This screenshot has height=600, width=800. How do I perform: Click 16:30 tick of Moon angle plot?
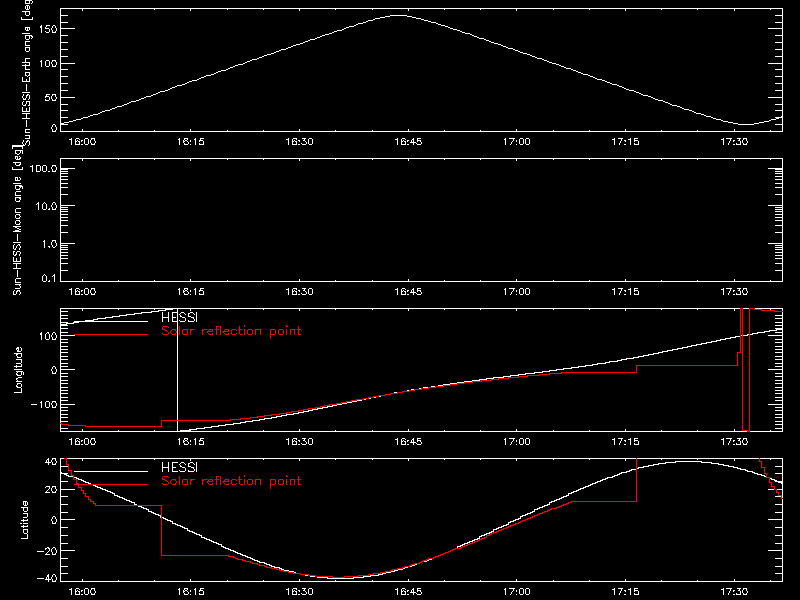(299, 292)
